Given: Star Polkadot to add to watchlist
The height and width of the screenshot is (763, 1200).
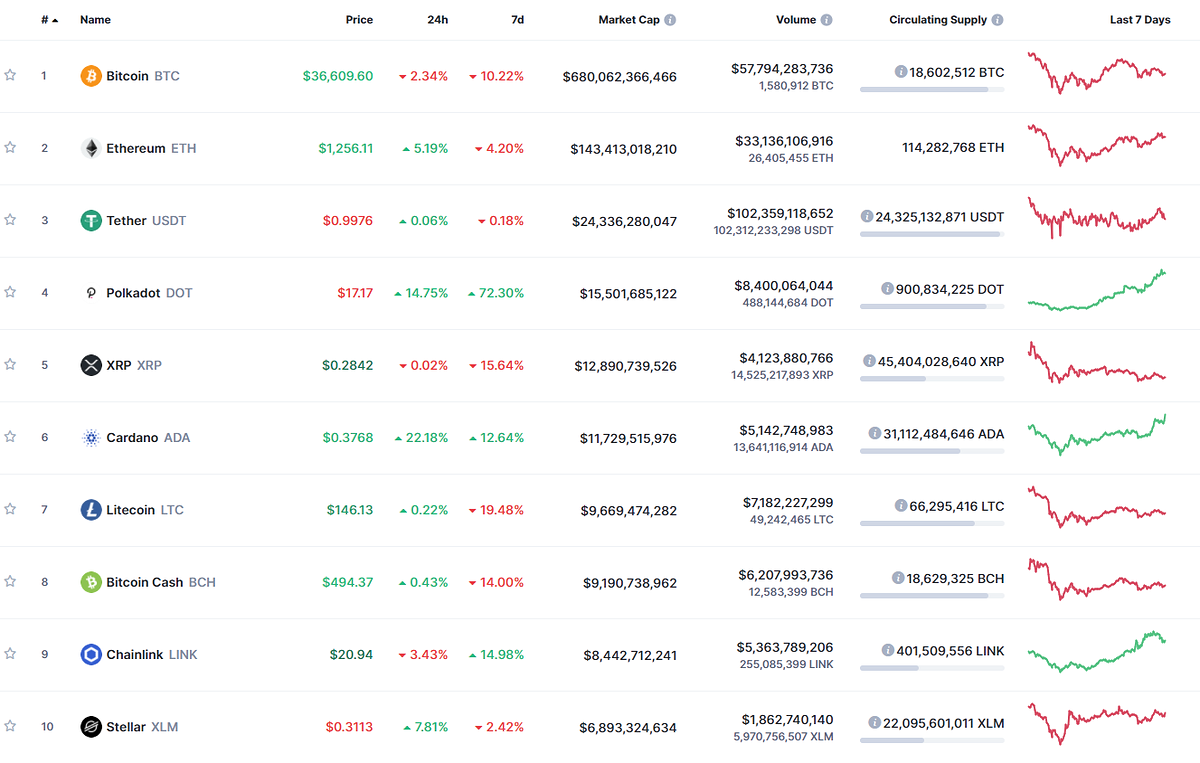Looking at the screenshot, I should [x=10, y=292].
